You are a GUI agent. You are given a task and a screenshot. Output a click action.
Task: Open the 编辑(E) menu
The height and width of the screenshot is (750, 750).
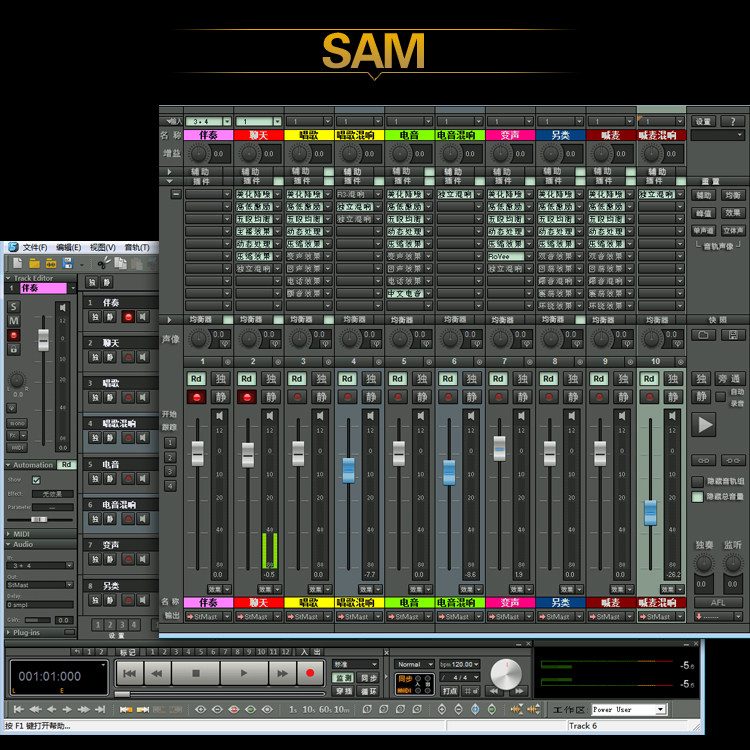click(x=68, y=247)
